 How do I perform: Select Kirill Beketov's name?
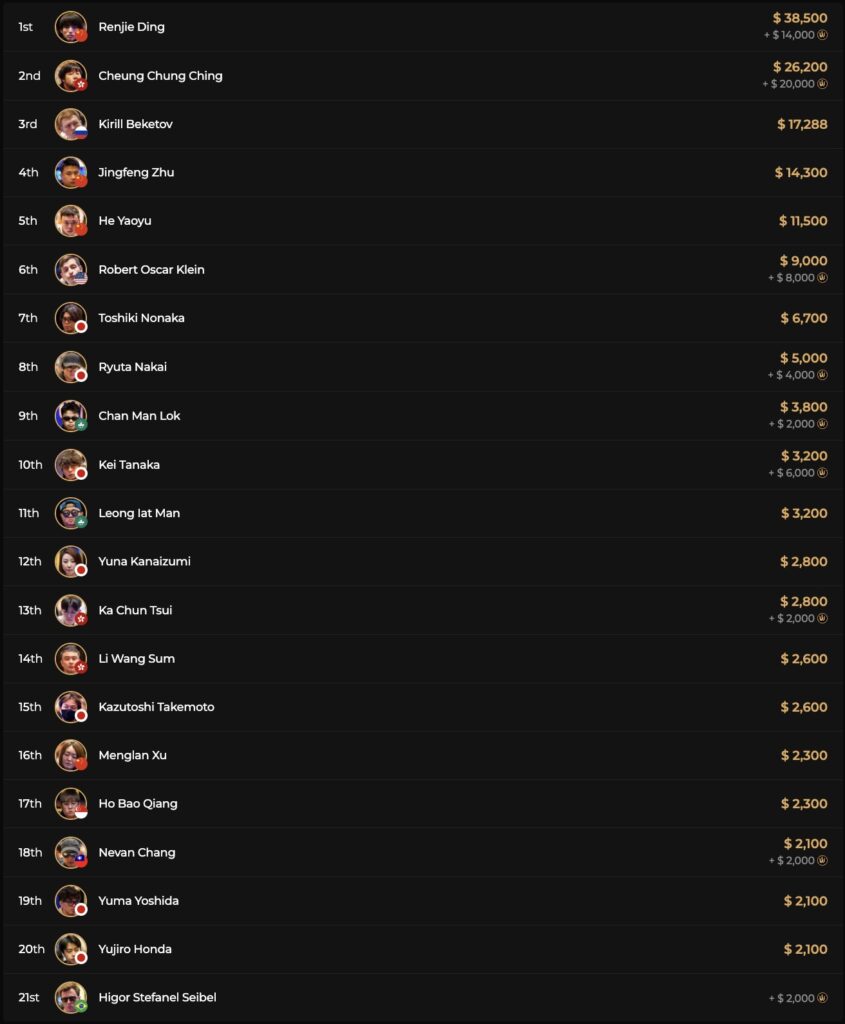[136, 124]
